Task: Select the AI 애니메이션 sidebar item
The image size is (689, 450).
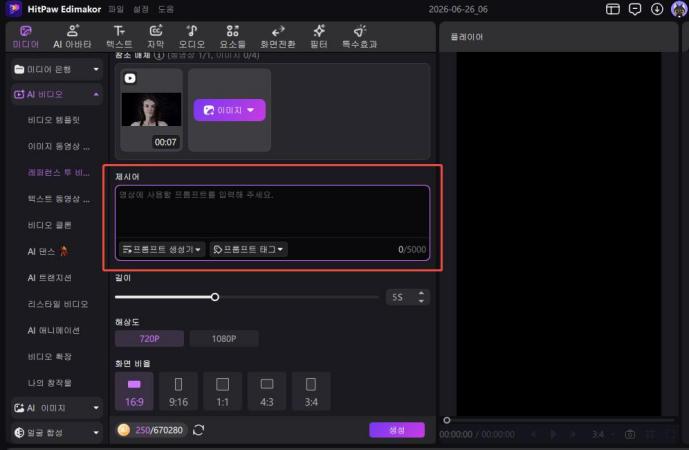Action: (x=54, y=330)
